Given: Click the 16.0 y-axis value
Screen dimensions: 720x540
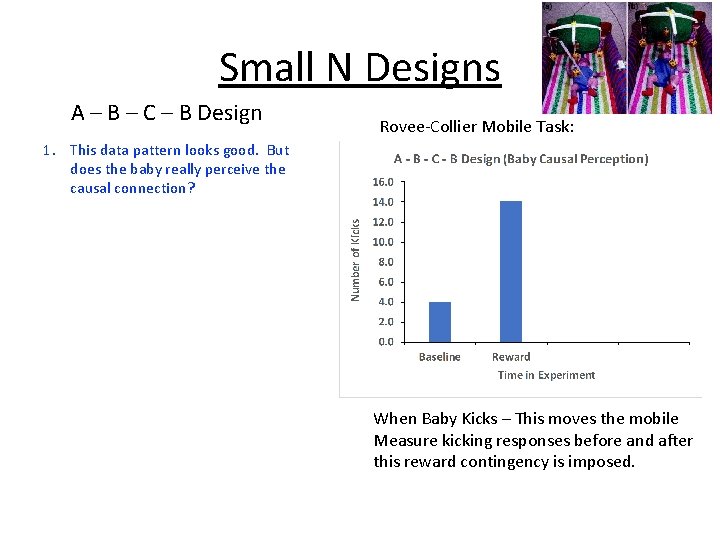Looking at the screenshot, I should click(x=383, y=182).
